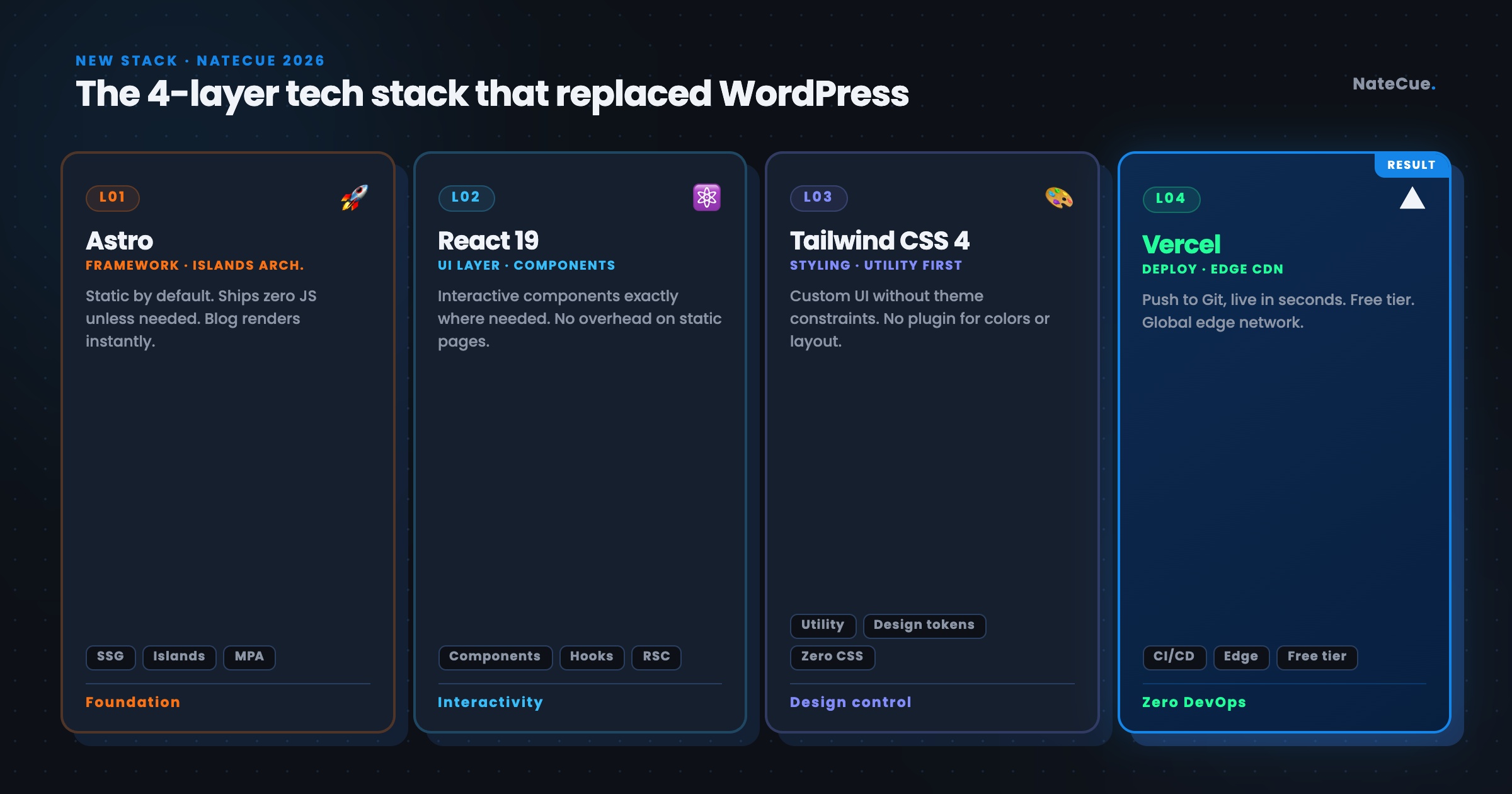Click the rocket icon on the Astro card
Image resolution: width=1512 pixels, height=794 pixels.
(355, 198)
